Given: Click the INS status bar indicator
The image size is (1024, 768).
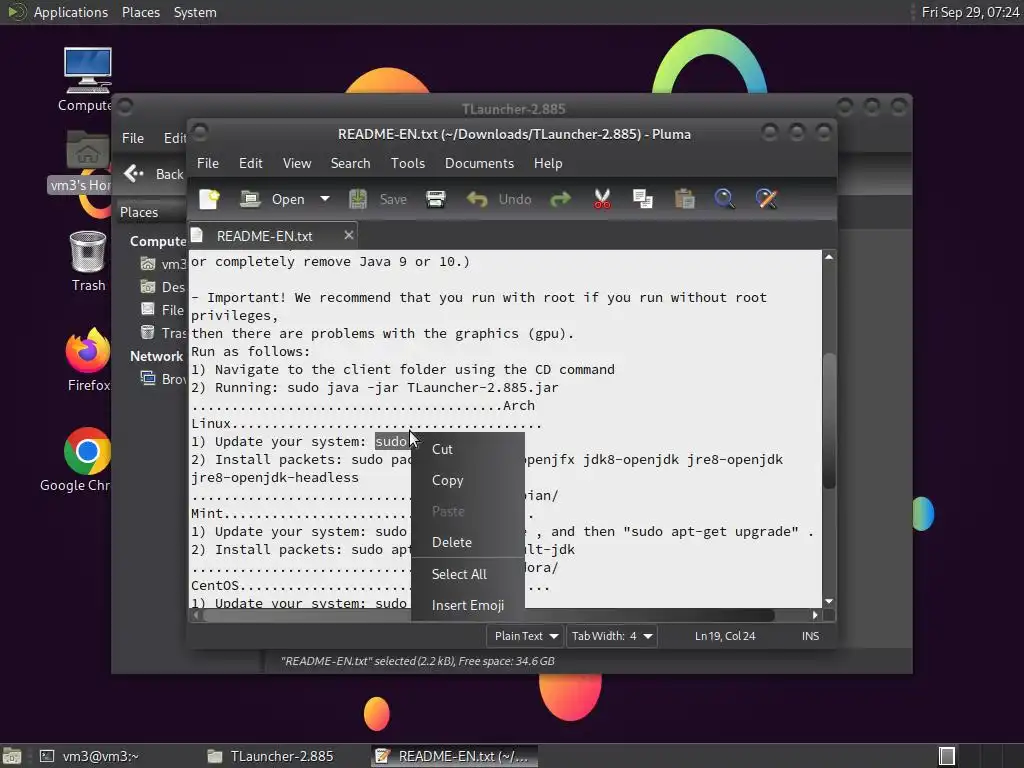Looking at the screenshot, I should 810,636.
